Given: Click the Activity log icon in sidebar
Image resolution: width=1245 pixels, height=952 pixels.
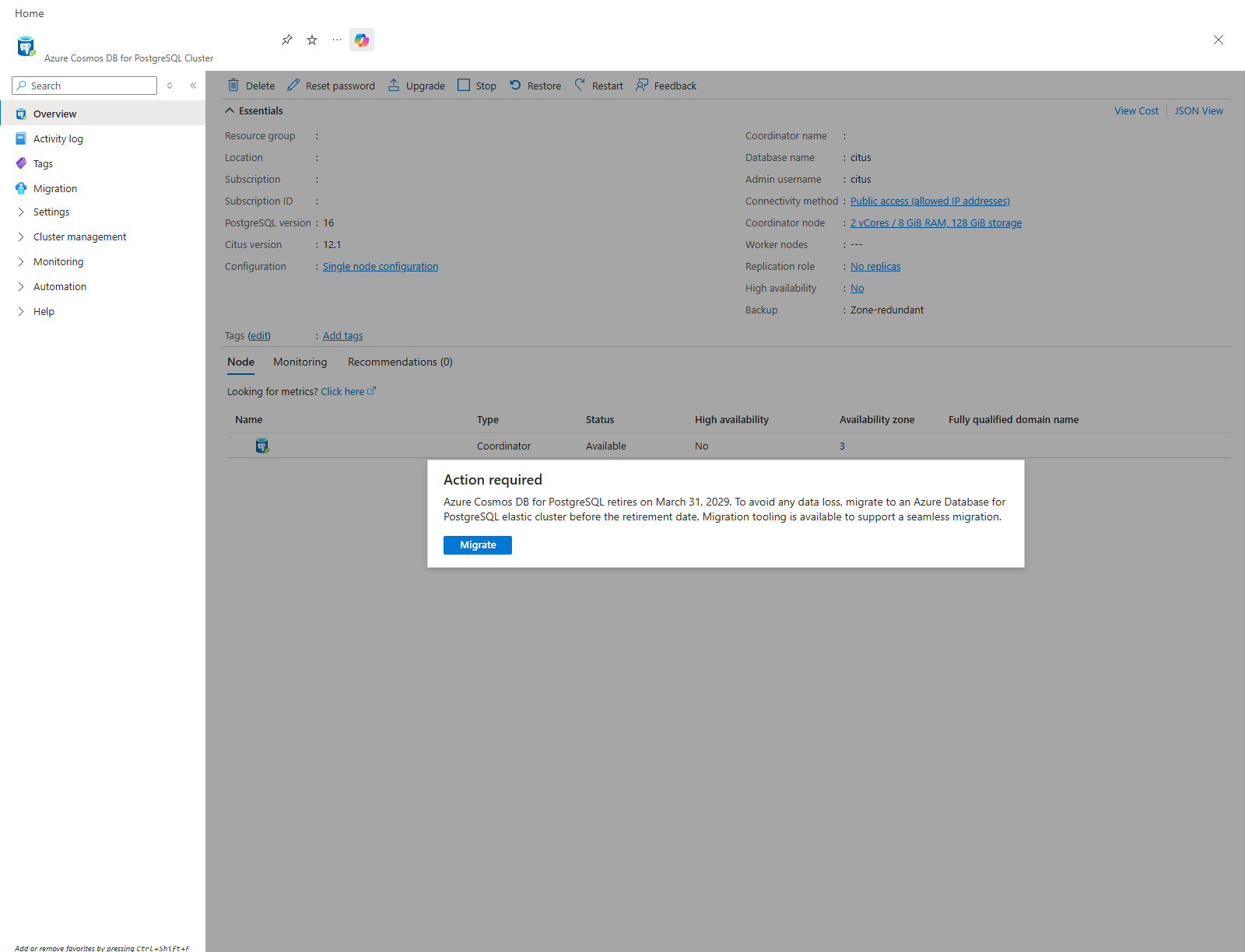Looking at the screenshot, I should click(x=21, y=138).
